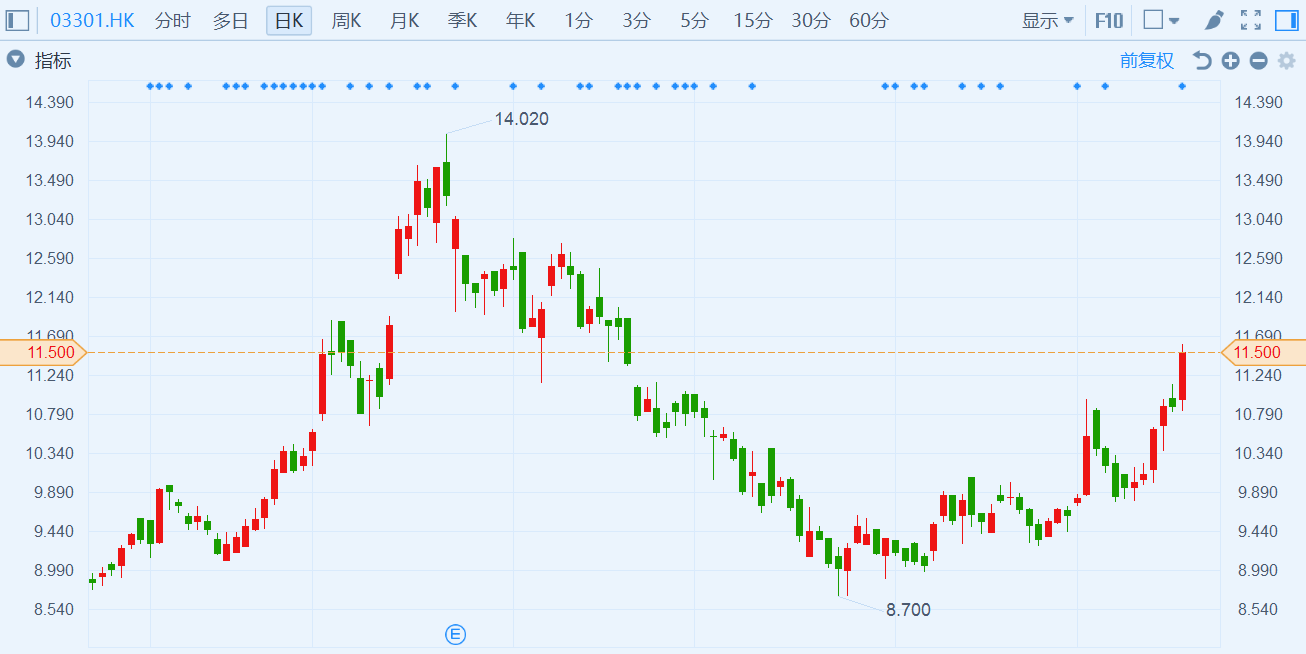Toggle the left sidebar panel icon
Image resolution: width=1306 pixels, height=654 pixels.
(18, 20)
